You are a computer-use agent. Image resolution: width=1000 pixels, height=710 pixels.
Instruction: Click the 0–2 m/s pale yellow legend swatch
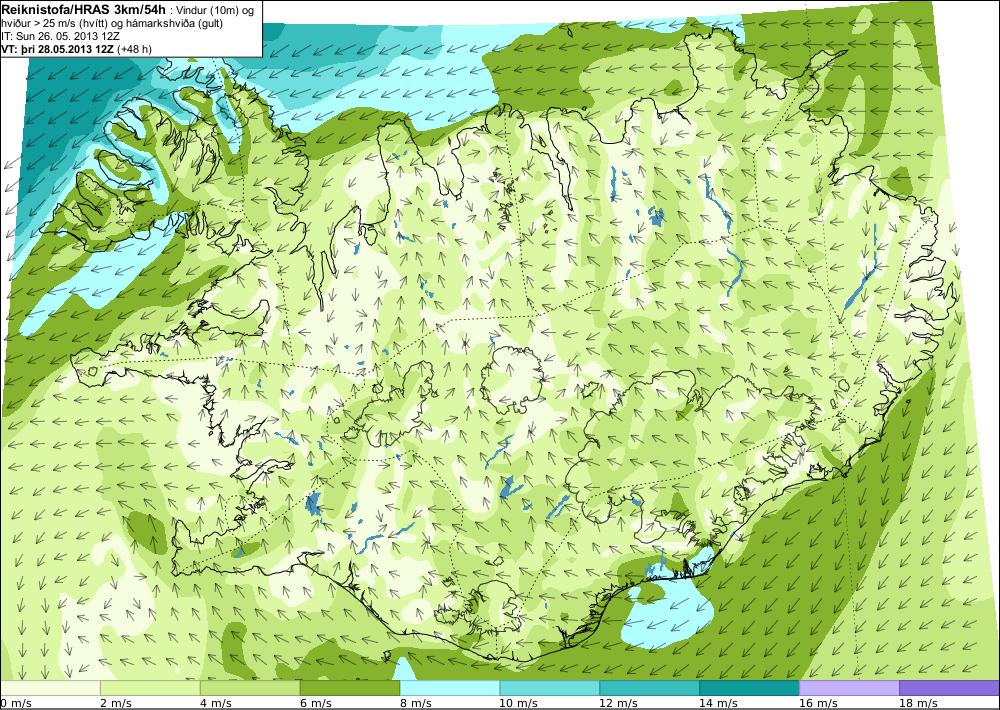pyautogui.click(x=50, y=688)
